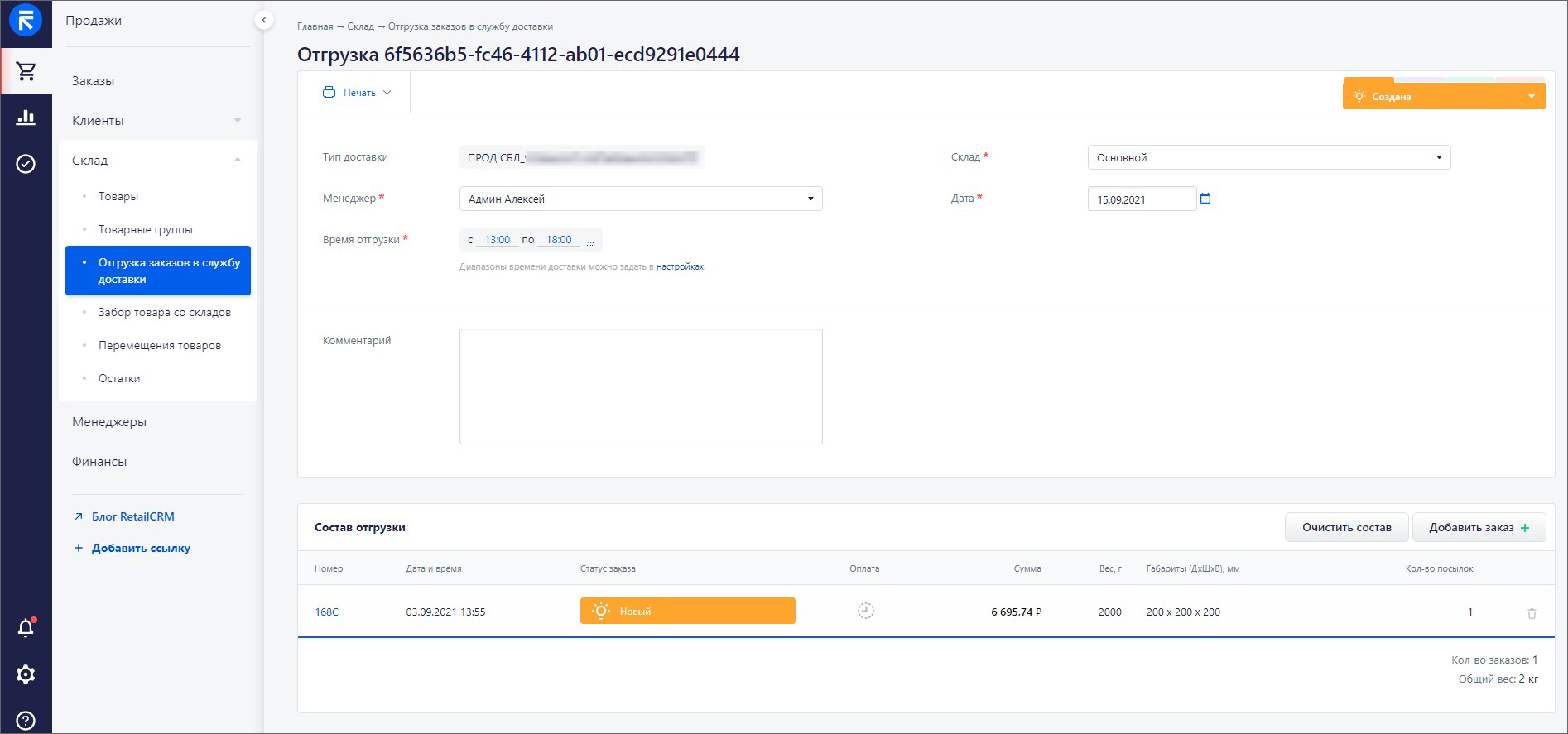Go to Отгрузка заказов breadcrumb link
The height and width of the screenshot is (734, 1568).
[x=470, y=26]
